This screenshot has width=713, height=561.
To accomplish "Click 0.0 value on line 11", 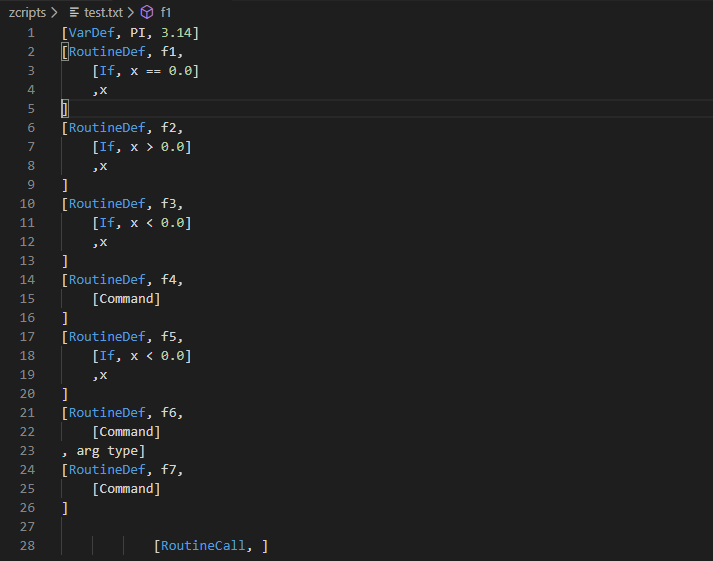I will pos(172,223).
